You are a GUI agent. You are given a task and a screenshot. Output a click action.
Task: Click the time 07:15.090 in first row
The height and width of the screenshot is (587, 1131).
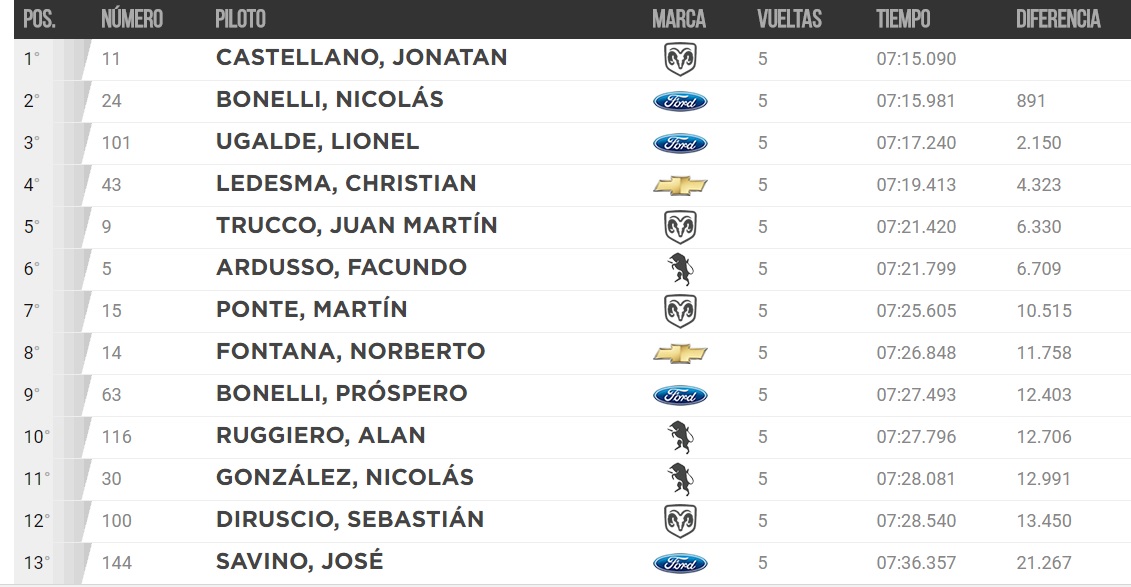click(x=916, y=59)
